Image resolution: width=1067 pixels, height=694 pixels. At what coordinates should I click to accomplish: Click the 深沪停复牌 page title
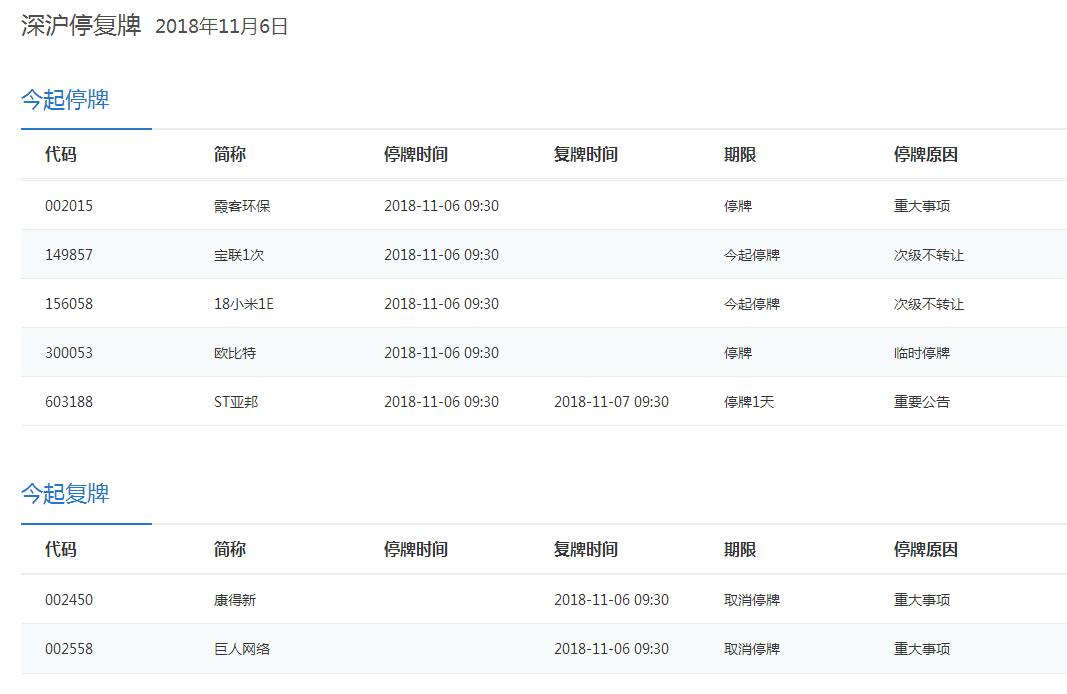tap(81, 26)
